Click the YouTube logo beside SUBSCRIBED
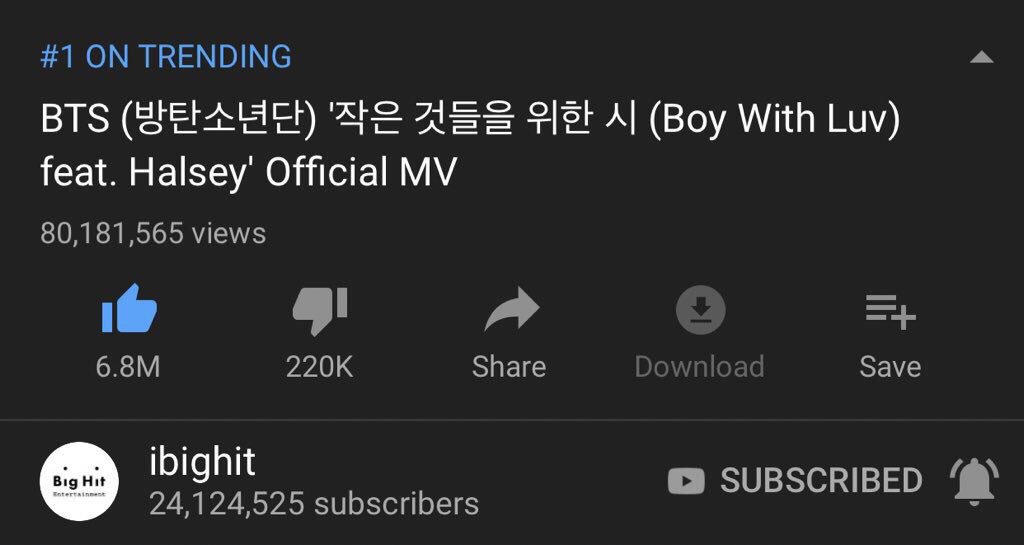The width and height of the screenshot is (1024, 545). (x=686, y=482)
